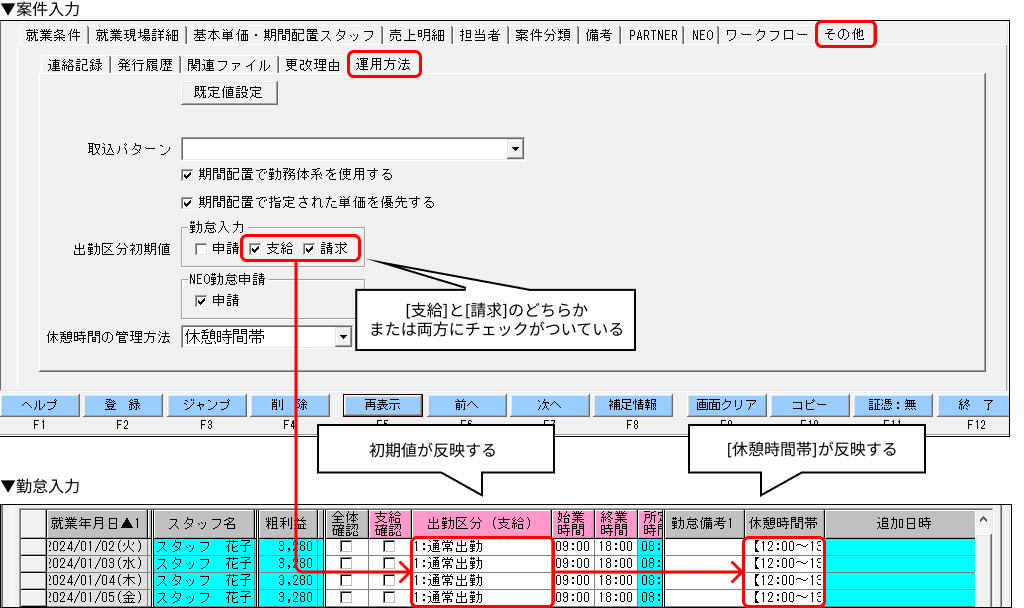The height and width of the screenshot is (608, 1024).
Task: Open the 更改理由 sub-tab
Action: coord(312,65)
